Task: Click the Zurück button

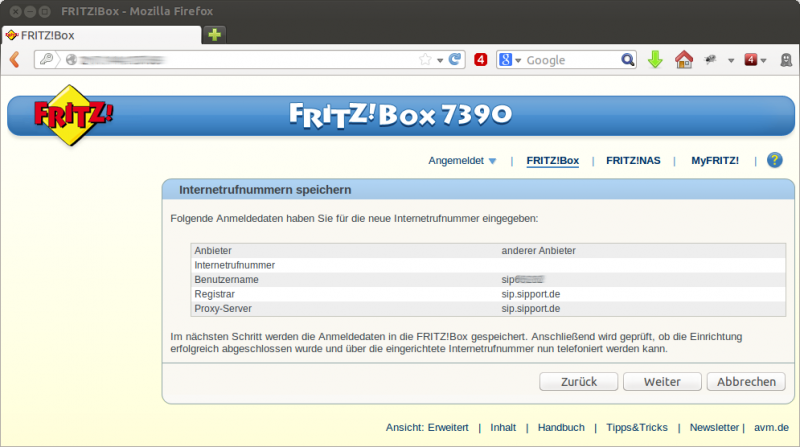Action: [x=579, y=382]
